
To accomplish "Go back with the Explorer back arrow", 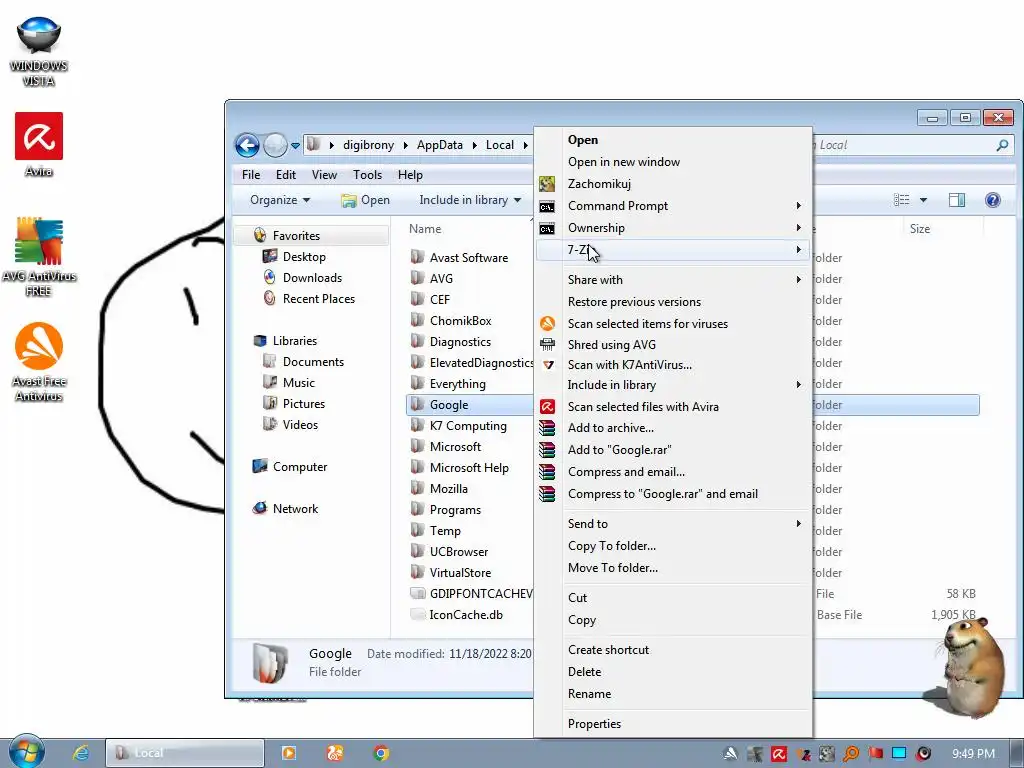I will pyautogui.click(x=248, y=145).
